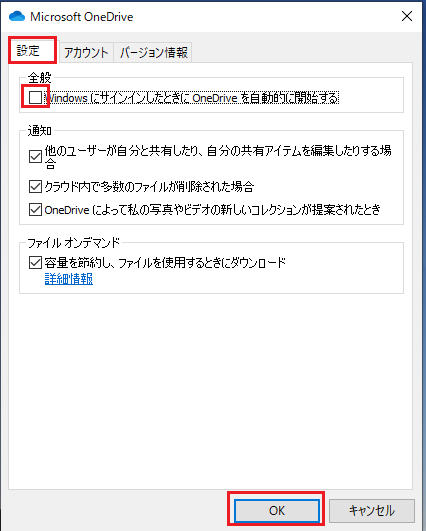Enable the auto-start OneDrive at Windows sign-in checkbox

point(35,98)
